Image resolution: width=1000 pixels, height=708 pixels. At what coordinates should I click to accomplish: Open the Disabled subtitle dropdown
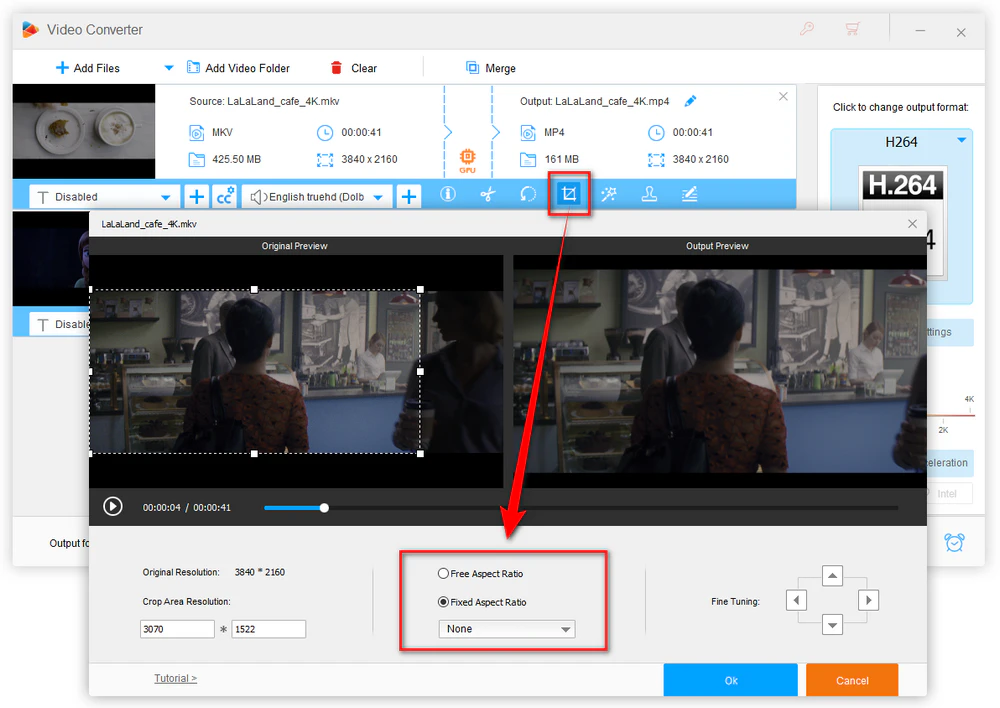[103, 197]
